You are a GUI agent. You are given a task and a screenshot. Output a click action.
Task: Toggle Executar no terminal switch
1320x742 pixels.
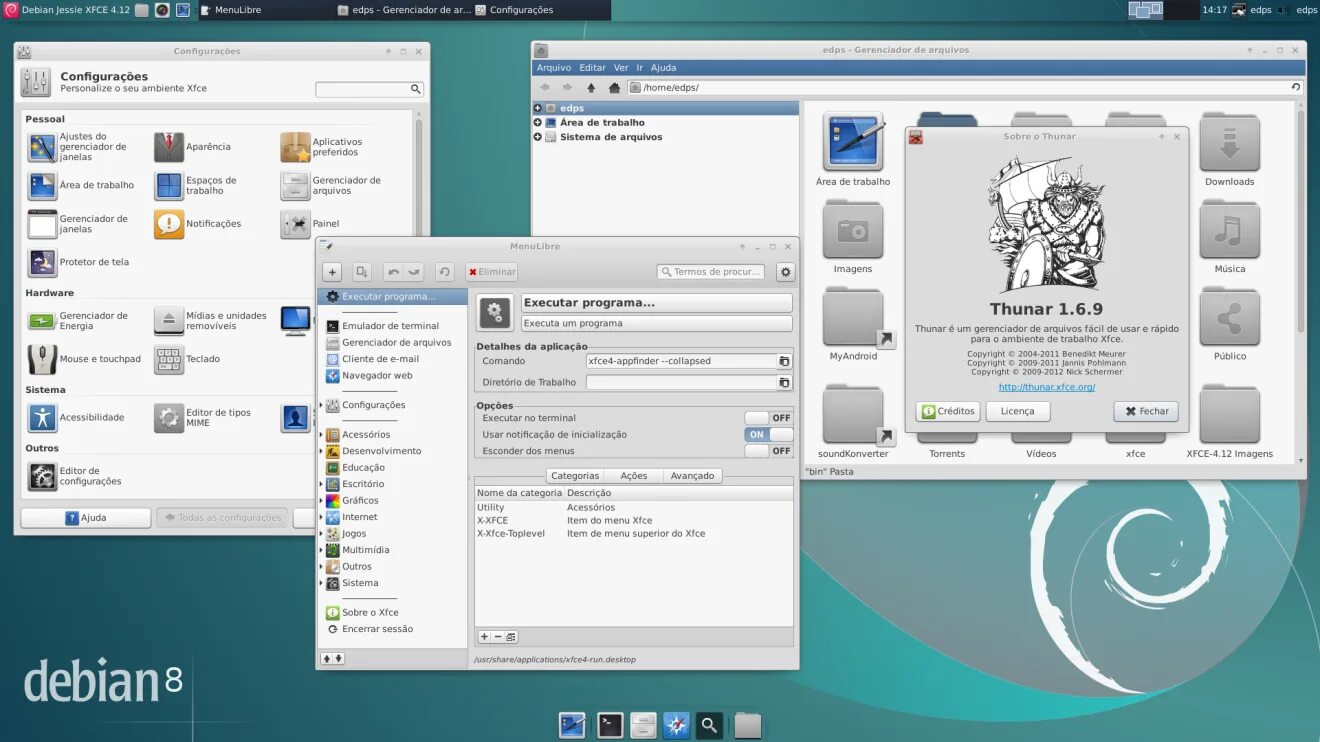tap(769, 418)
